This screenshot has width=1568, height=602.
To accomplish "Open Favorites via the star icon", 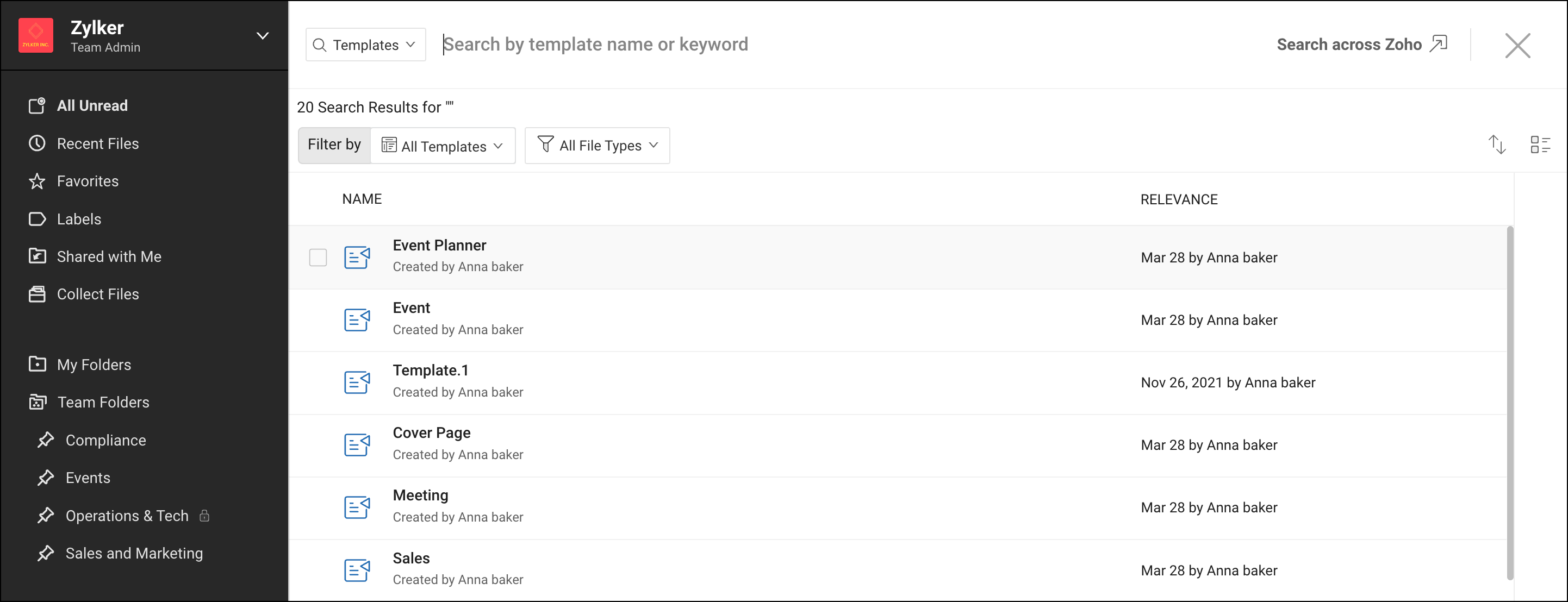I will click(37, 181).
